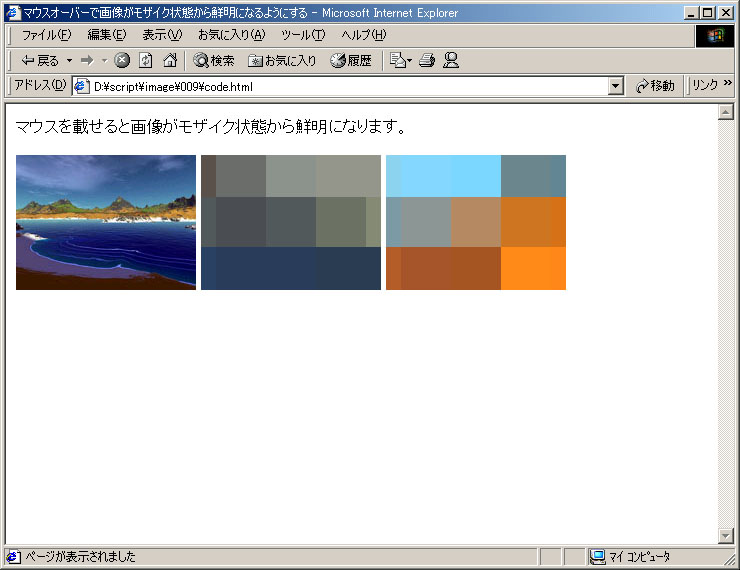The width and height of the screenshot is (740, 570).
Task: Open the ヘルプ(H) menu
Action: [363, 34]
